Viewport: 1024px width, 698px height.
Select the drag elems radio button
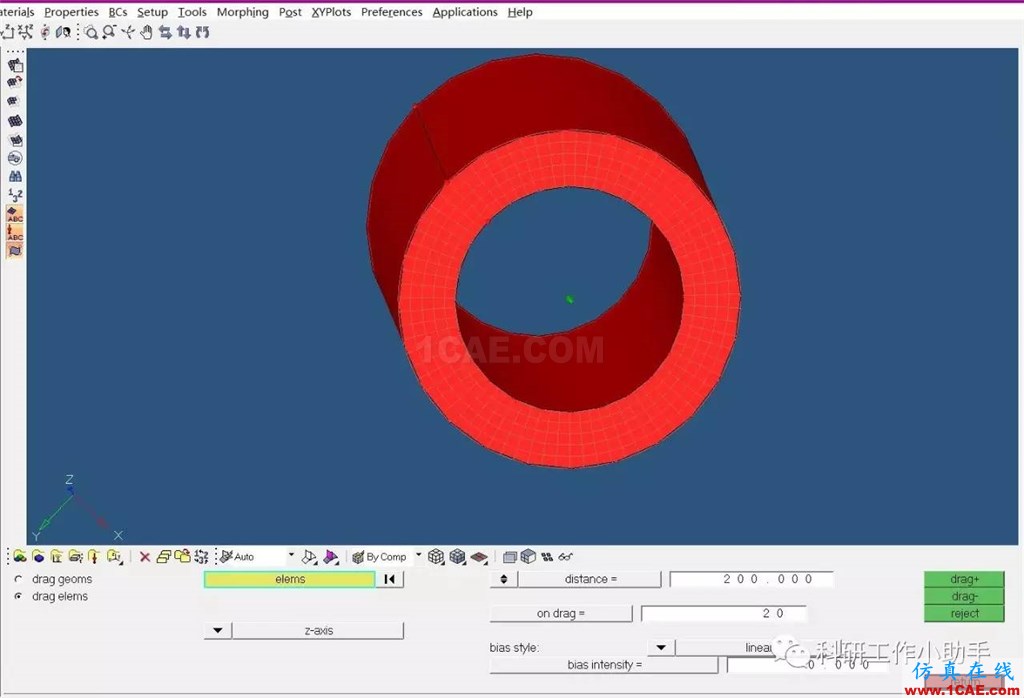18,596
